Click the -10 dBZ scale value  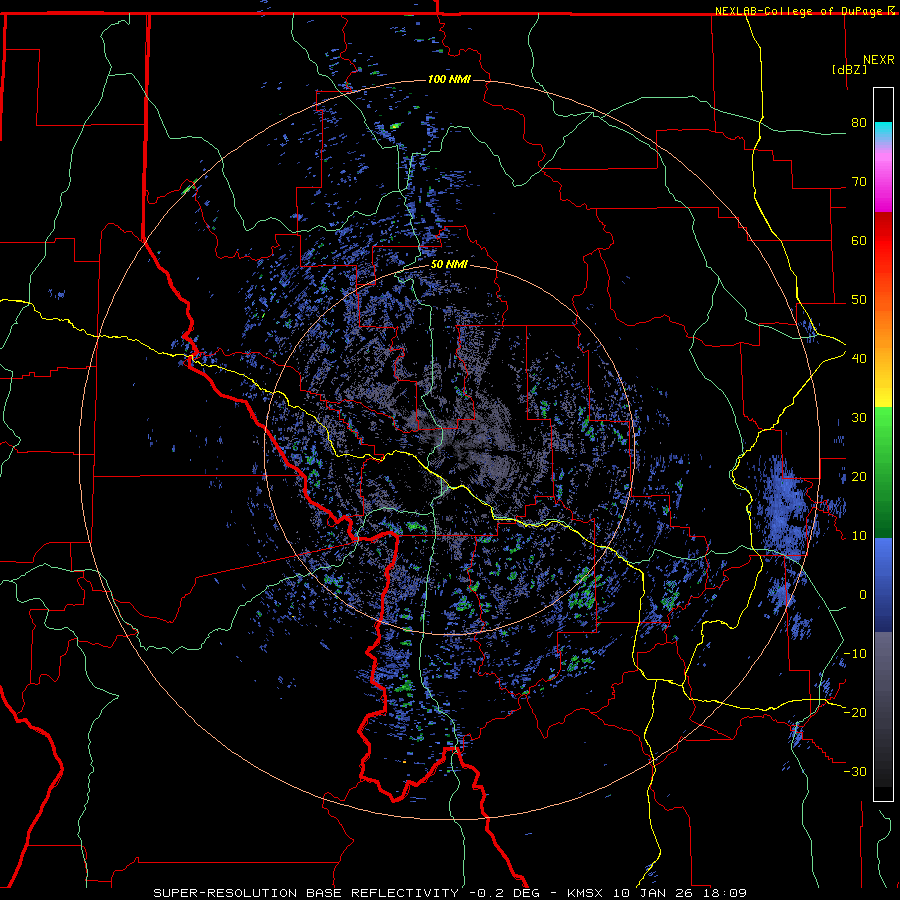[x=855, y=653]
